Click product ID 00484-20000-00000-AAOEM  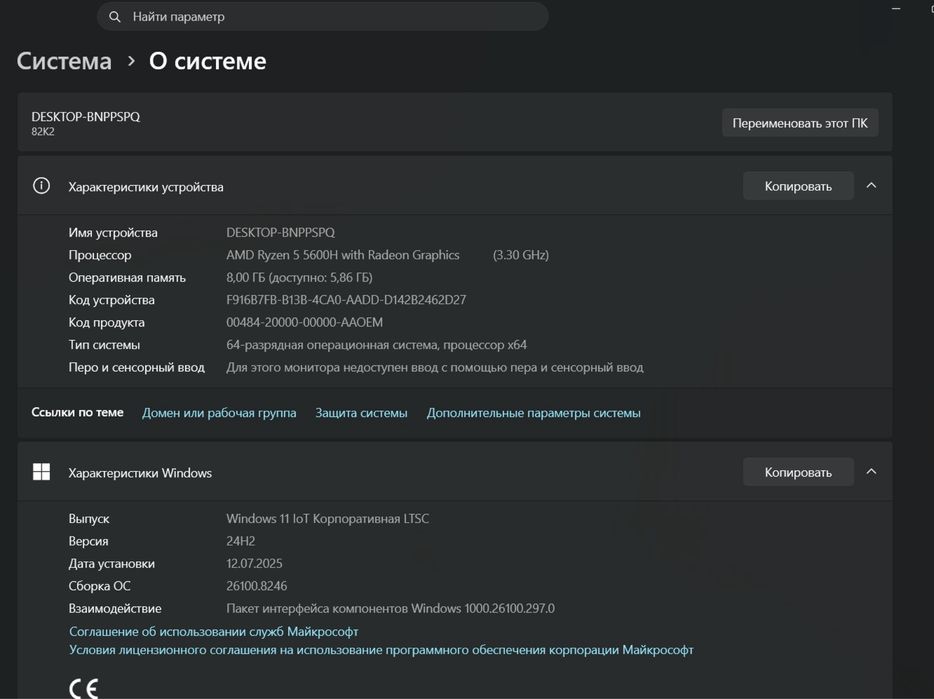coord(304,322)
